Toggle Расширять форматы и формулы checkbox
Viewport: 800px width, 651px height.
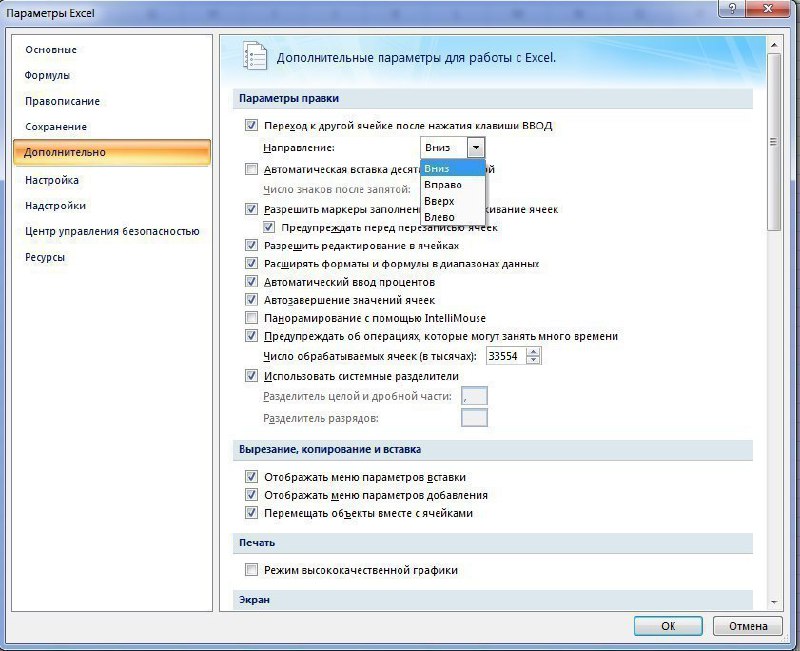click(x=251, y=263)
